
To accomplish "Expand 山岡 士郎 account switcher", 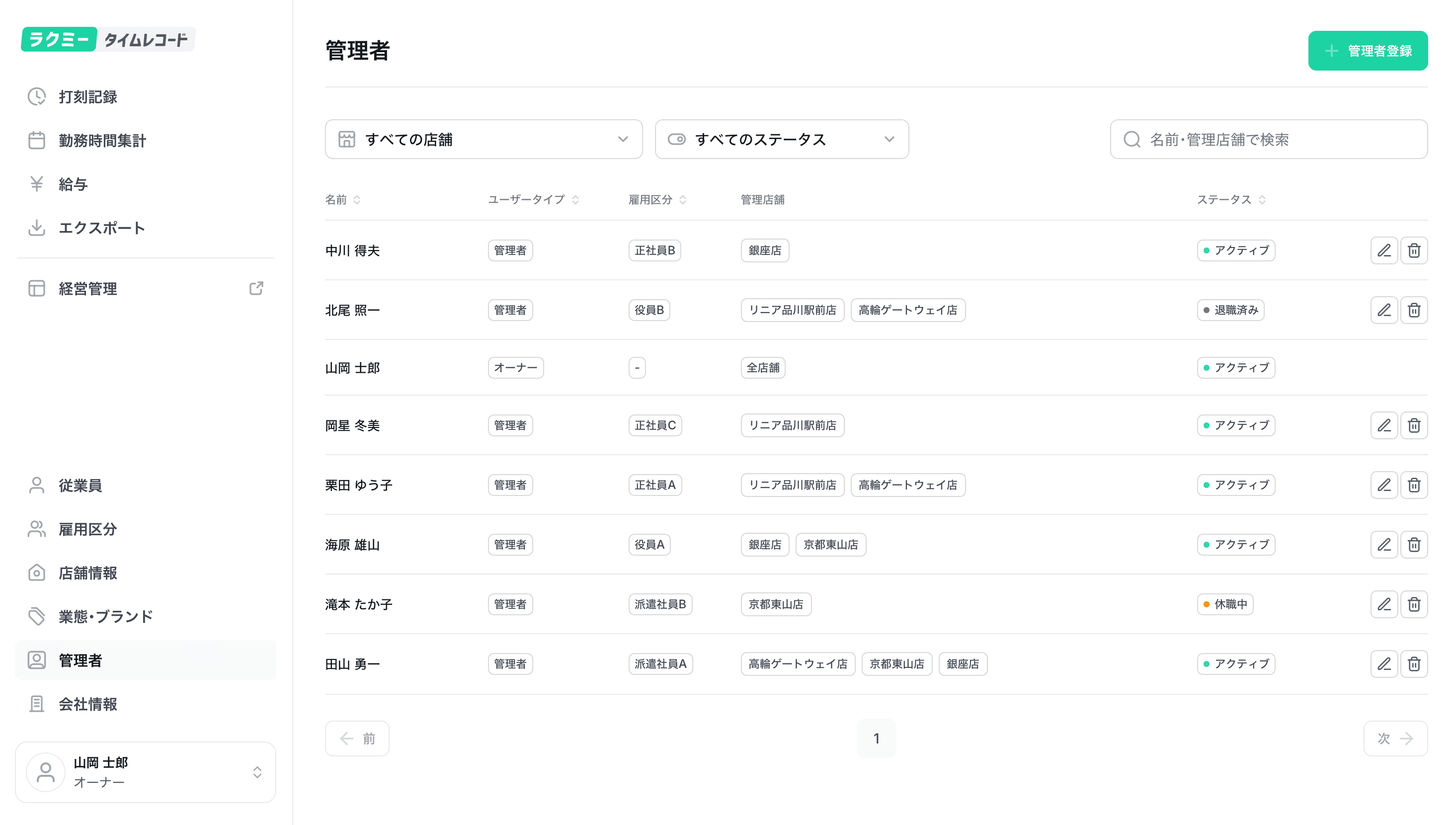I will pyautogui.click(x=146, y=772).
